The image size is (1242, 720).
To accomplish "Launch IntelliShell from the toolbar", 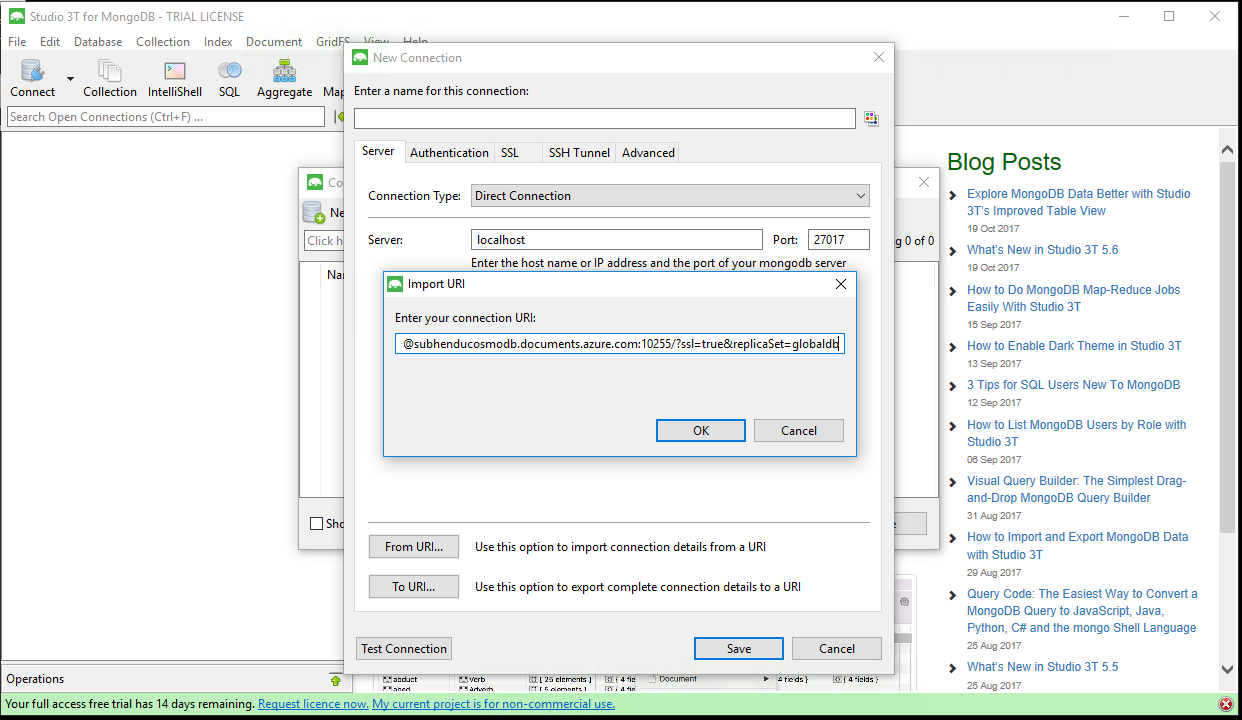I will (x=175, y=78).
